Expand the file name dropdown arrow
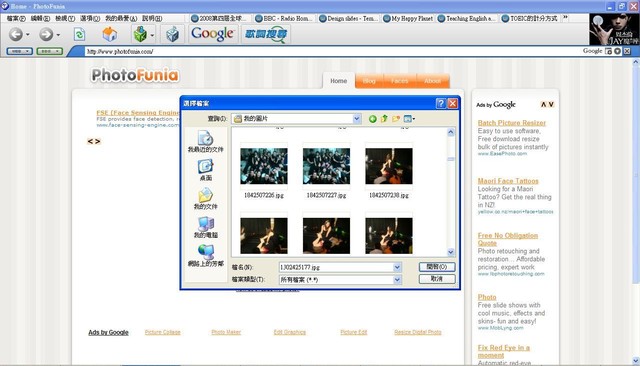640x366 pixels. (397, 267)
